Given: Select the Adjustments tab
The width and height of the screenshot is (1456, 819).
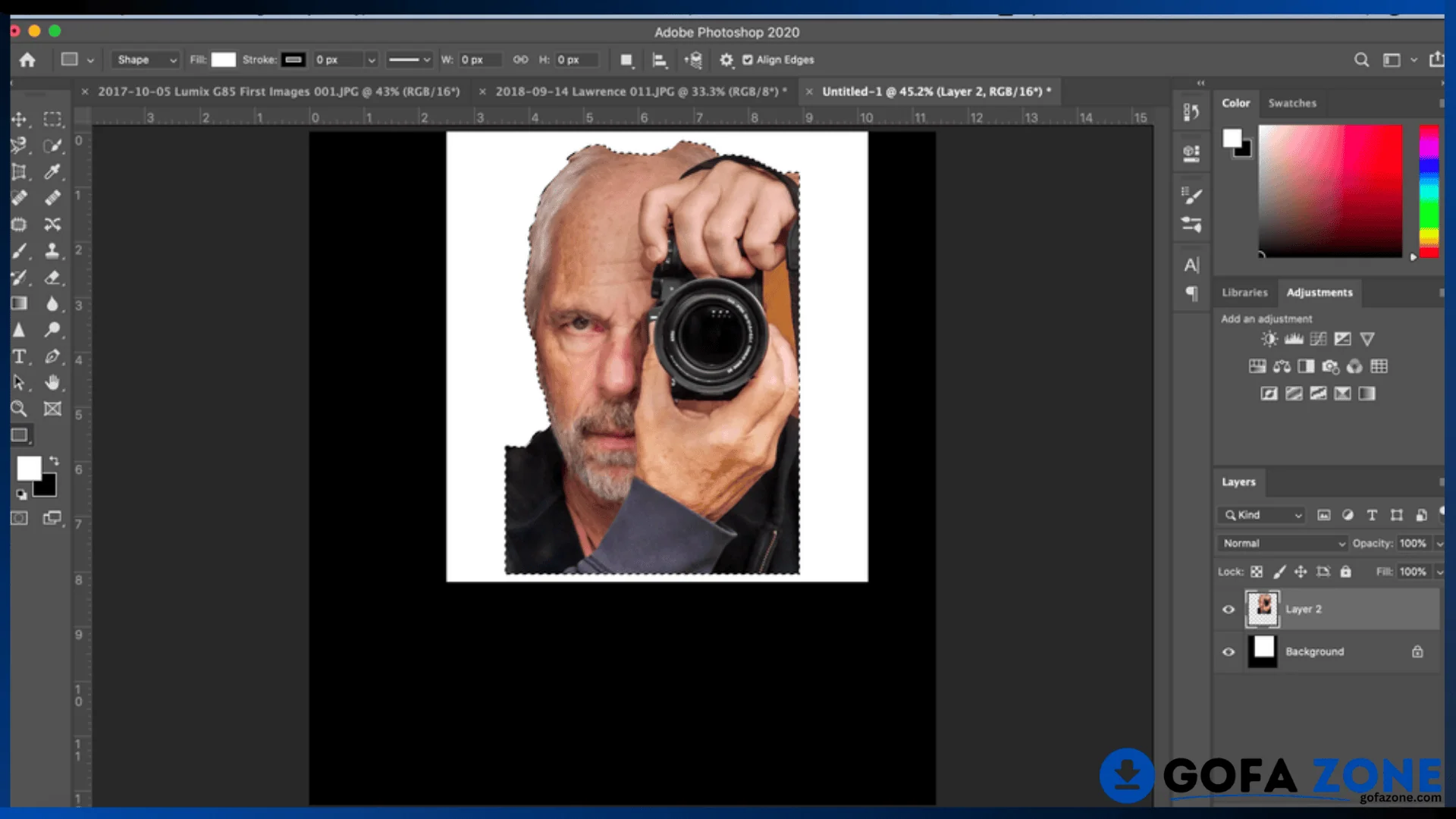Looking at the screenshot, I should tap(1319, 292).
